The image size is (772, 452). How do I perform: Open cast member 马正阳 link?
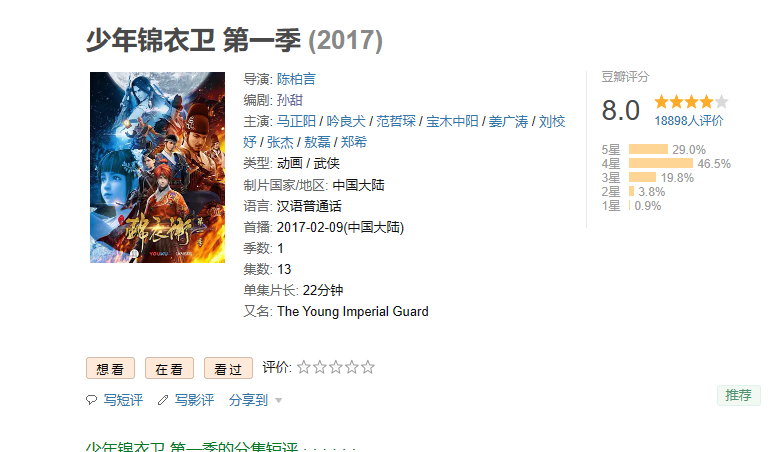[296, 121]
